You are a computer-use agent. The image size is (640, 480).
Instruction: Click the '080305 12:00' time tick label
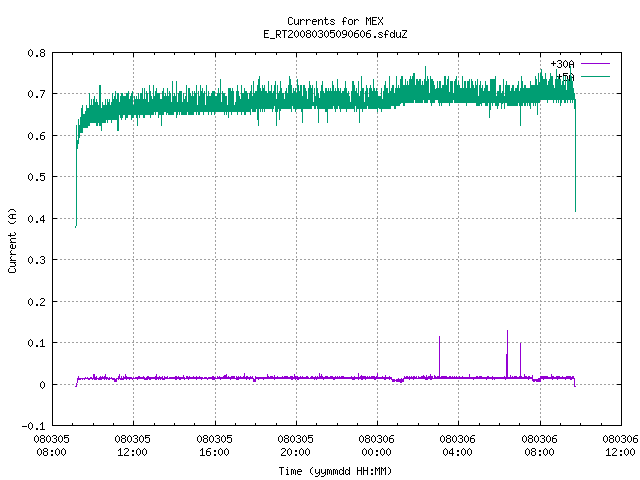click(133, 446)
